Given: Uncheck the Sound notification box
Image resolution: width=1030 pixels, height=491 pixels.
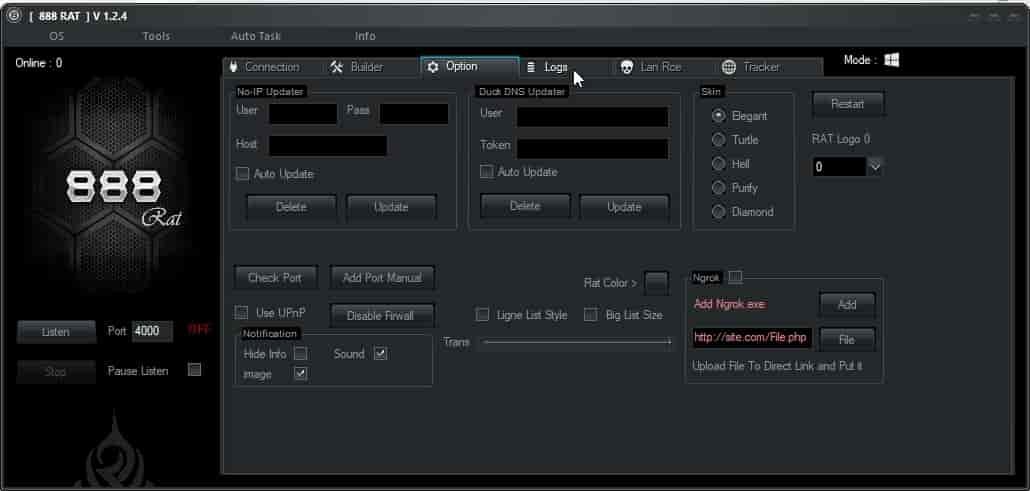Looking at the screenshot, I should 380,354.
